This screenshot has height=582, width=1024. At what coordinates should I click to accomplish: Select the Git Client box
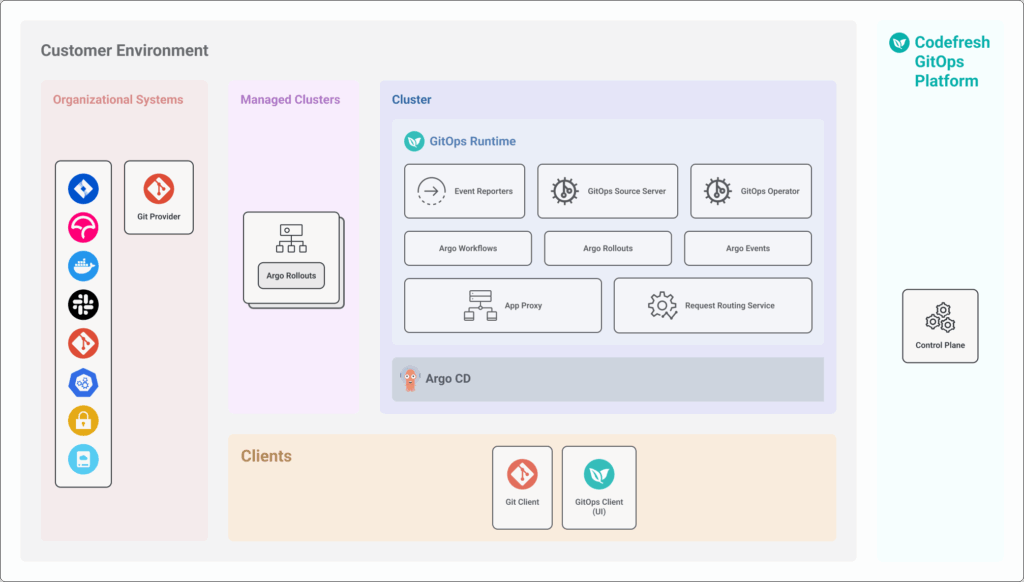click(522, 487)
